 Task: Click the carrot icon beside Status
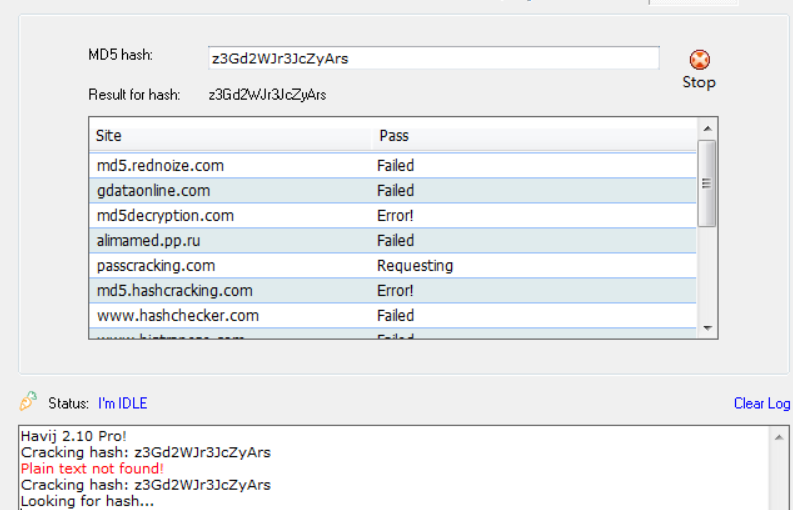[x=28, y=401]
